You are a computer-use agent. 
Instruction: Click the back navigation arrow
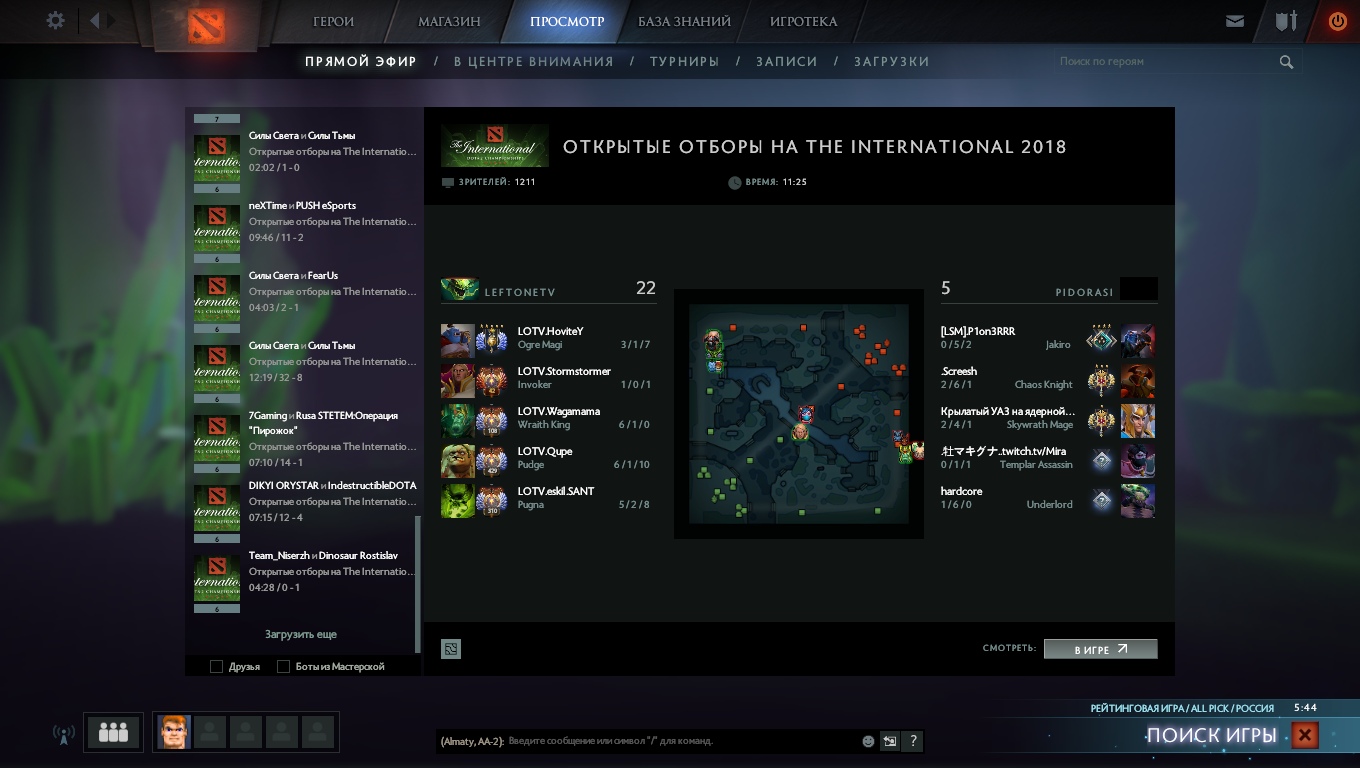95,21
